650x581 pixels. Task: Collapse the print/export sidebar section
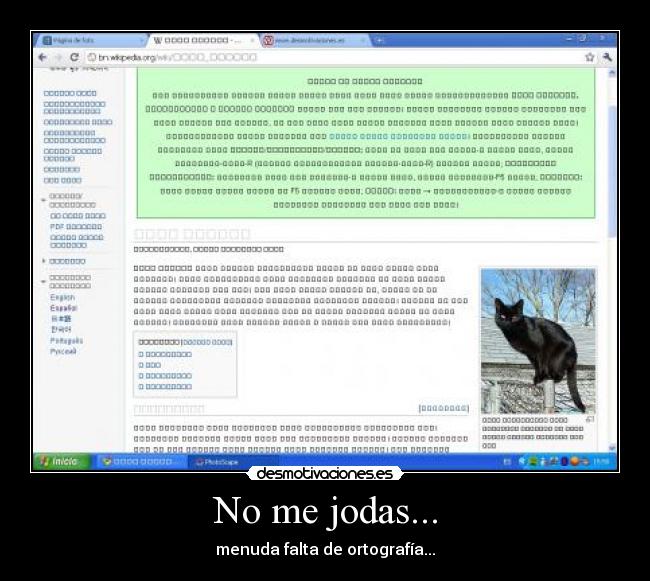(x=44, y=200)
